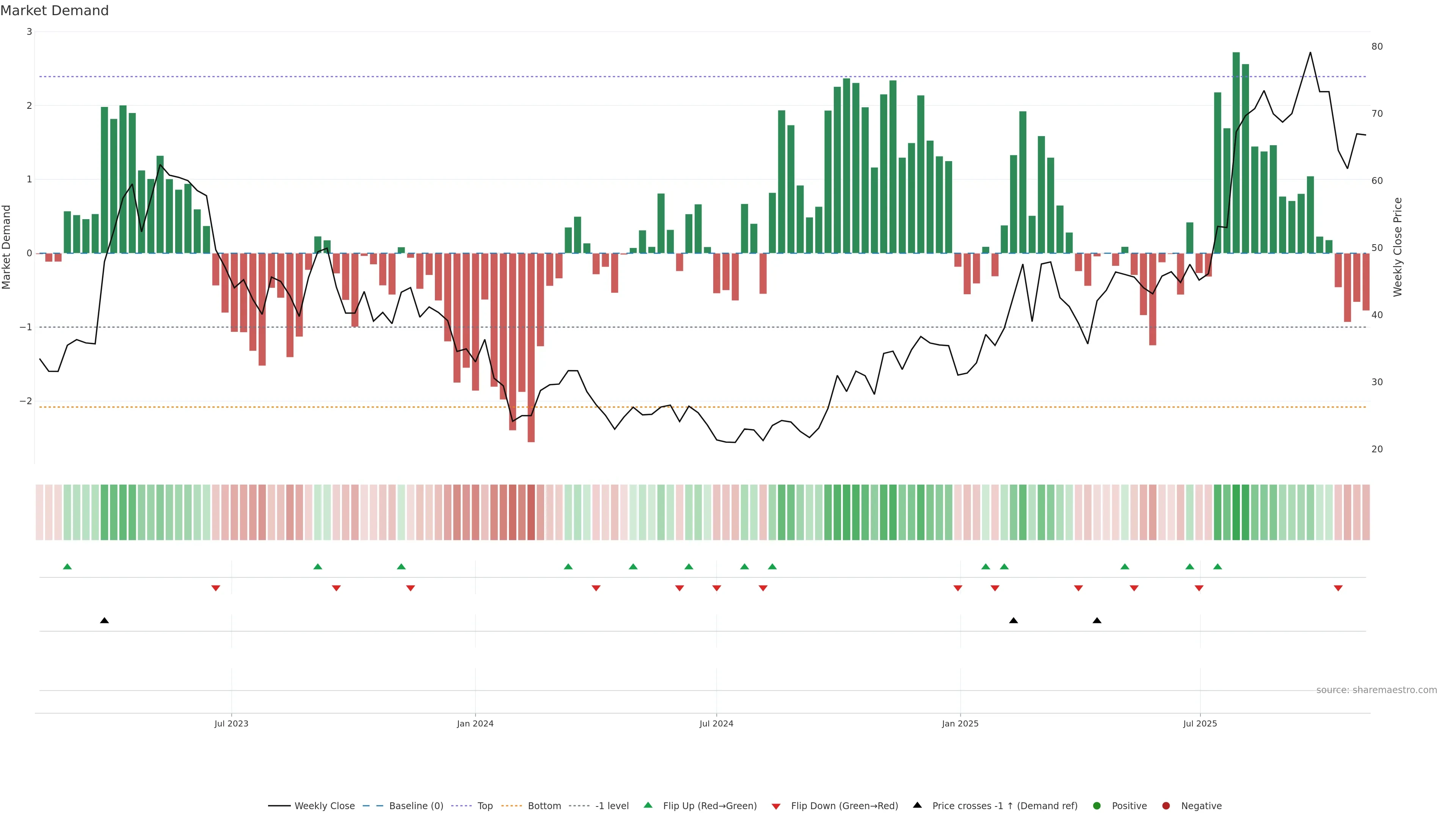
Task: Toggle the Weekly Close legend entry
Action: (325, 805)
